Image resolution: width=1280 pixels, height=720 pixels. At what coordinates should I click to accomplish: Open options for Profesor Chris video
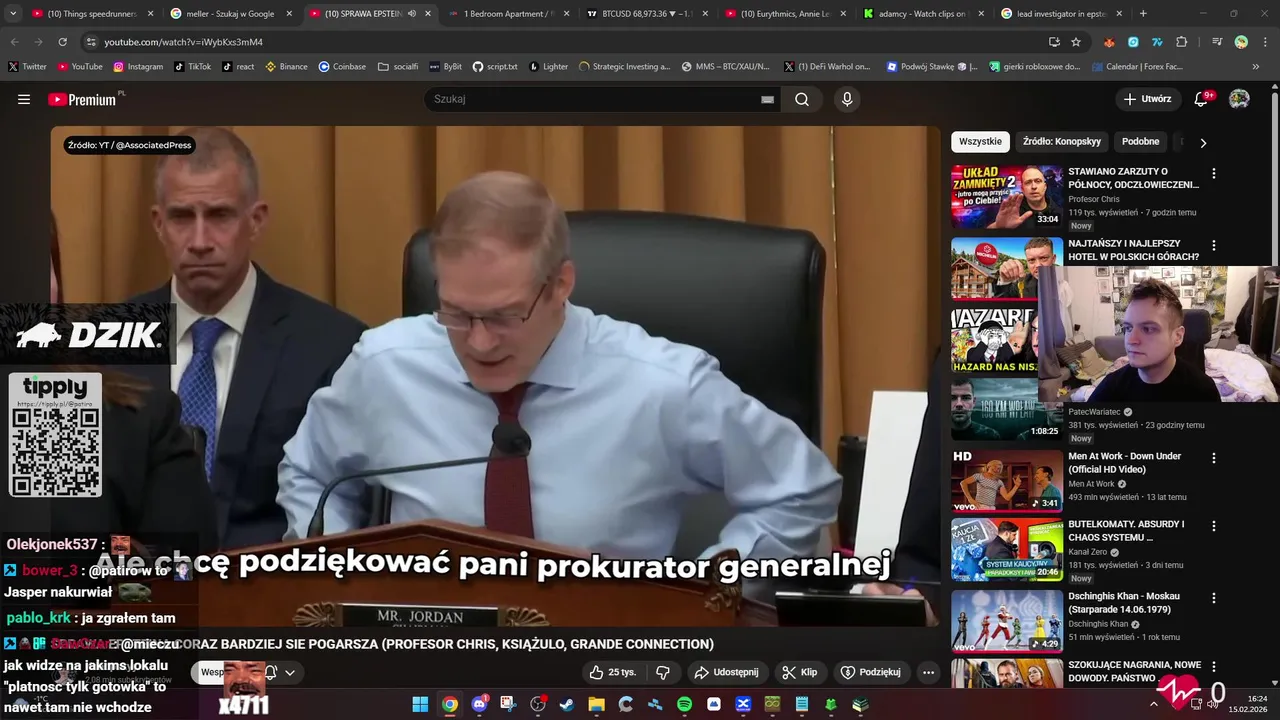pyautogui.click(x=1214, y=173)
